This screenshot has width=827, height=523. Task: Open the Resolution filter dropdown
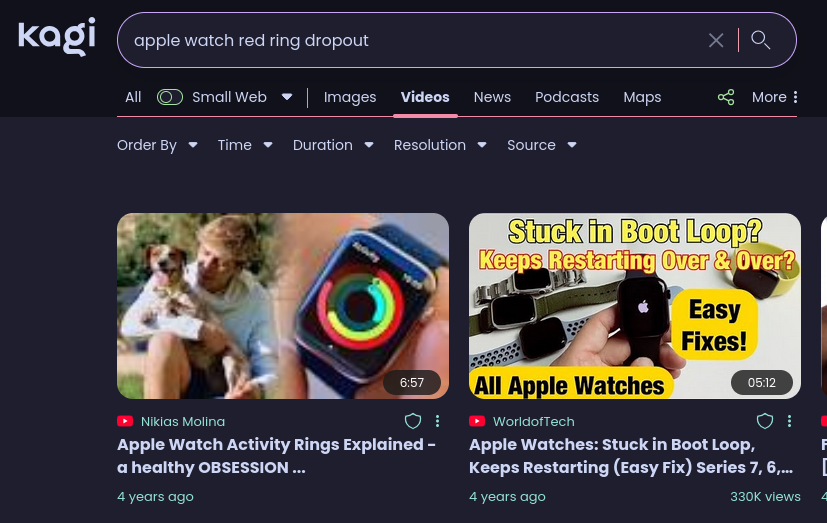[440, 145]
